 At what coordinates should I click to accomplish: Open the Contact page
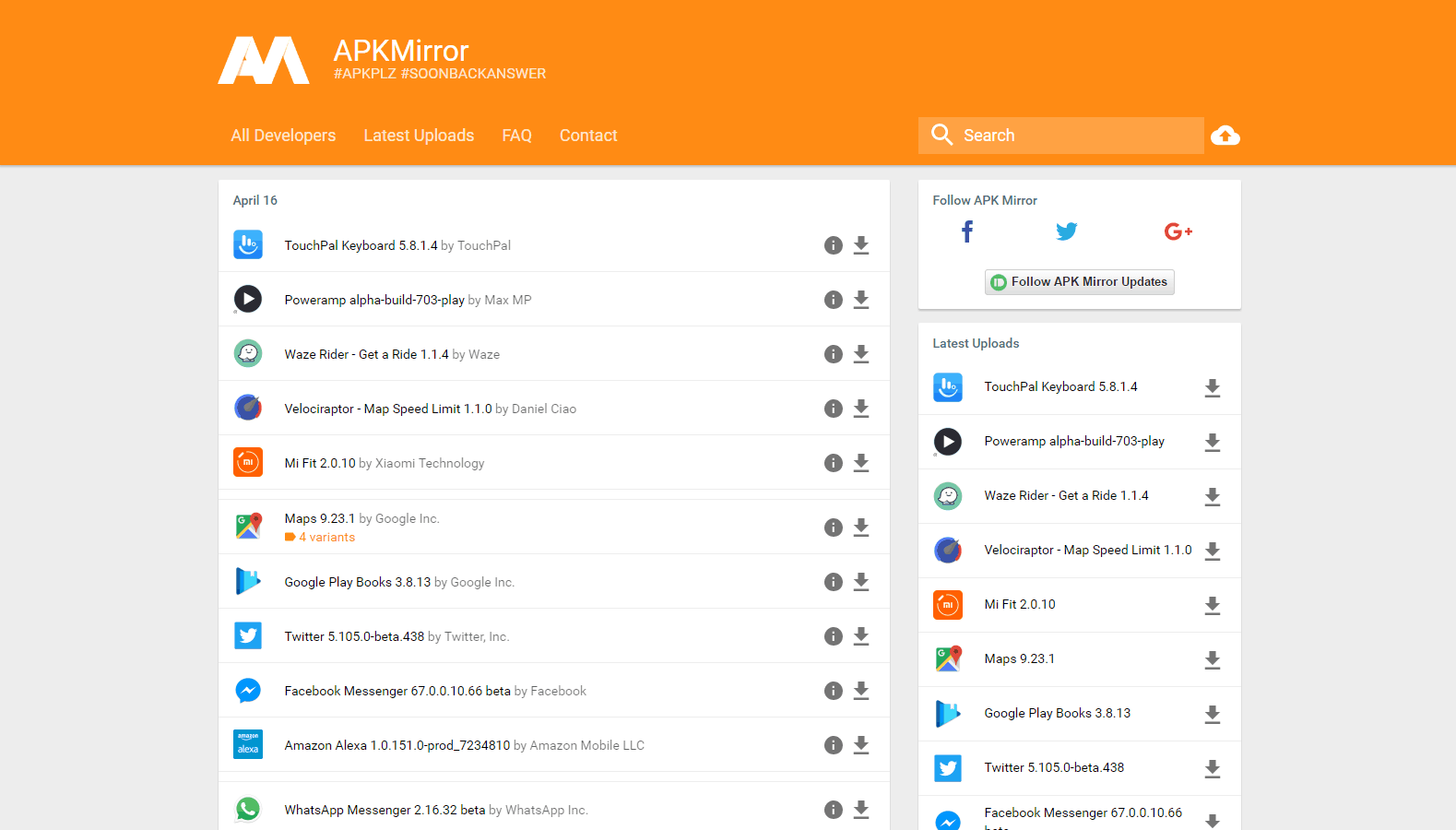(x=588, y=136)
